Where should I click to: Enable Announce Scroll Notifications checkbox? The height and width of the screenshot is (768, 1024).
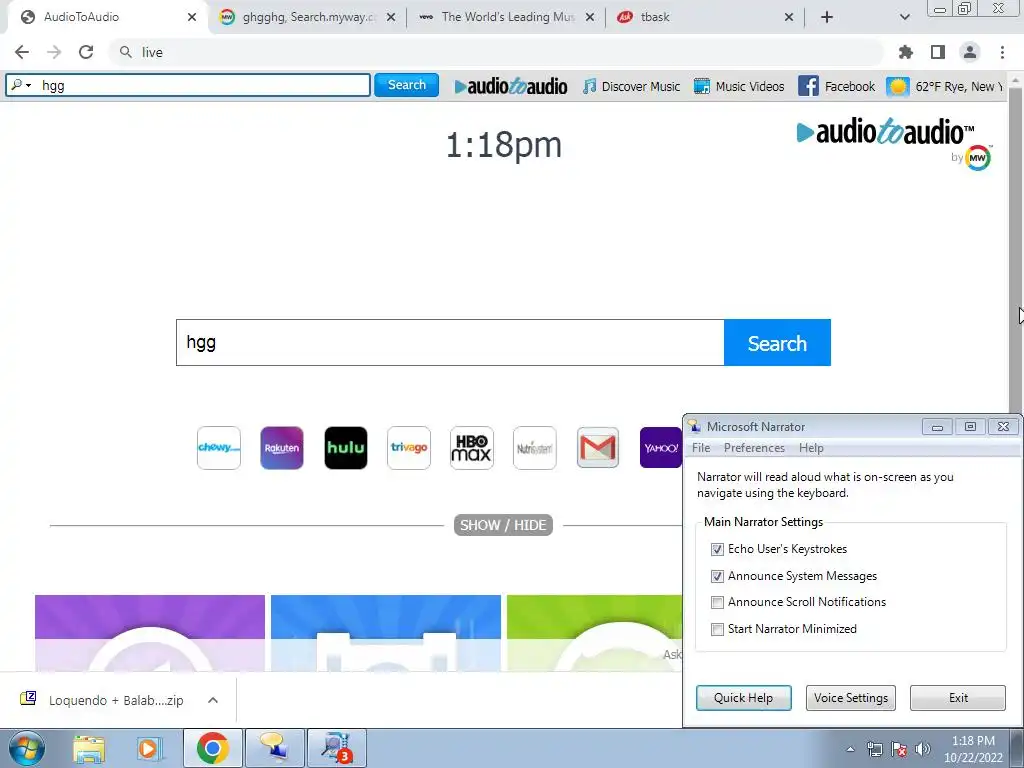[x=717, y=602]
